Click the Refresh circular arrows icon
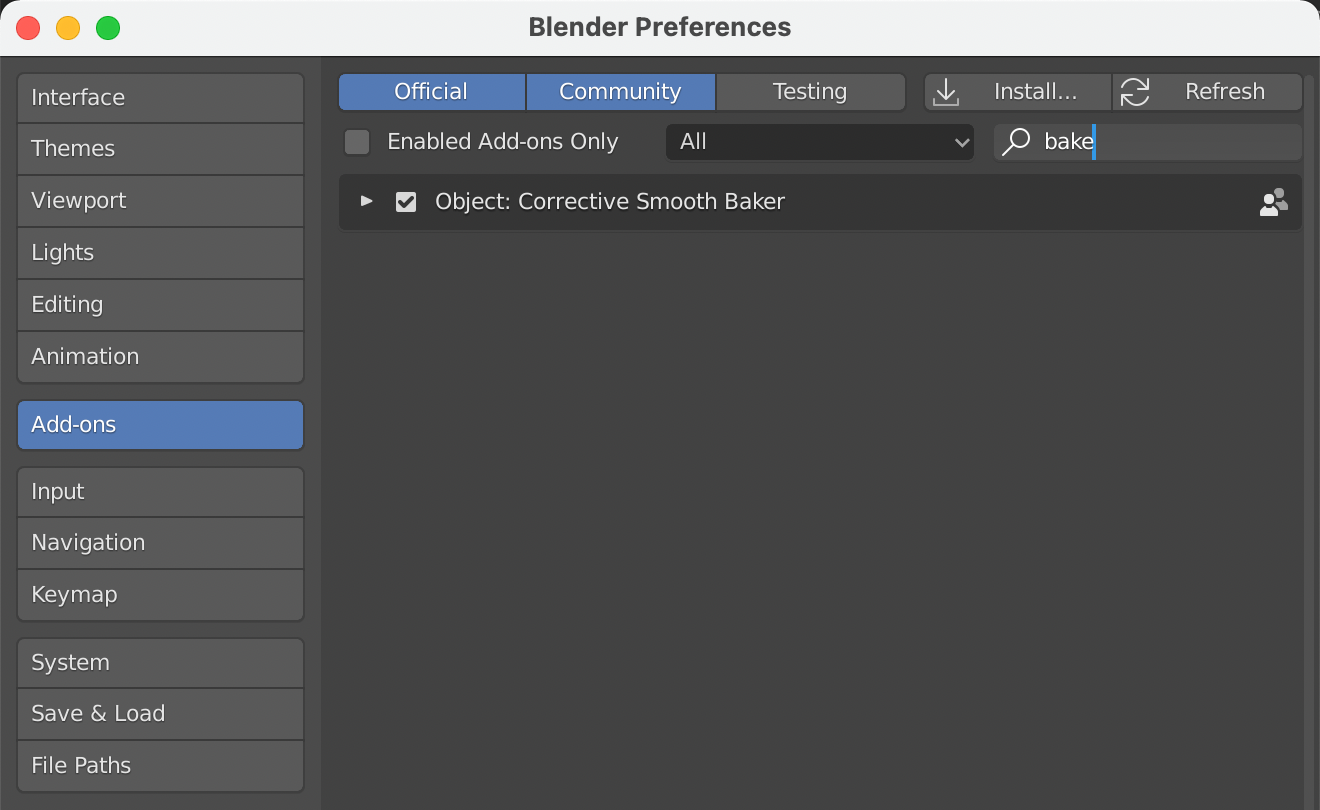This screenshot has height=810, width=1320. pos(1134,92)
